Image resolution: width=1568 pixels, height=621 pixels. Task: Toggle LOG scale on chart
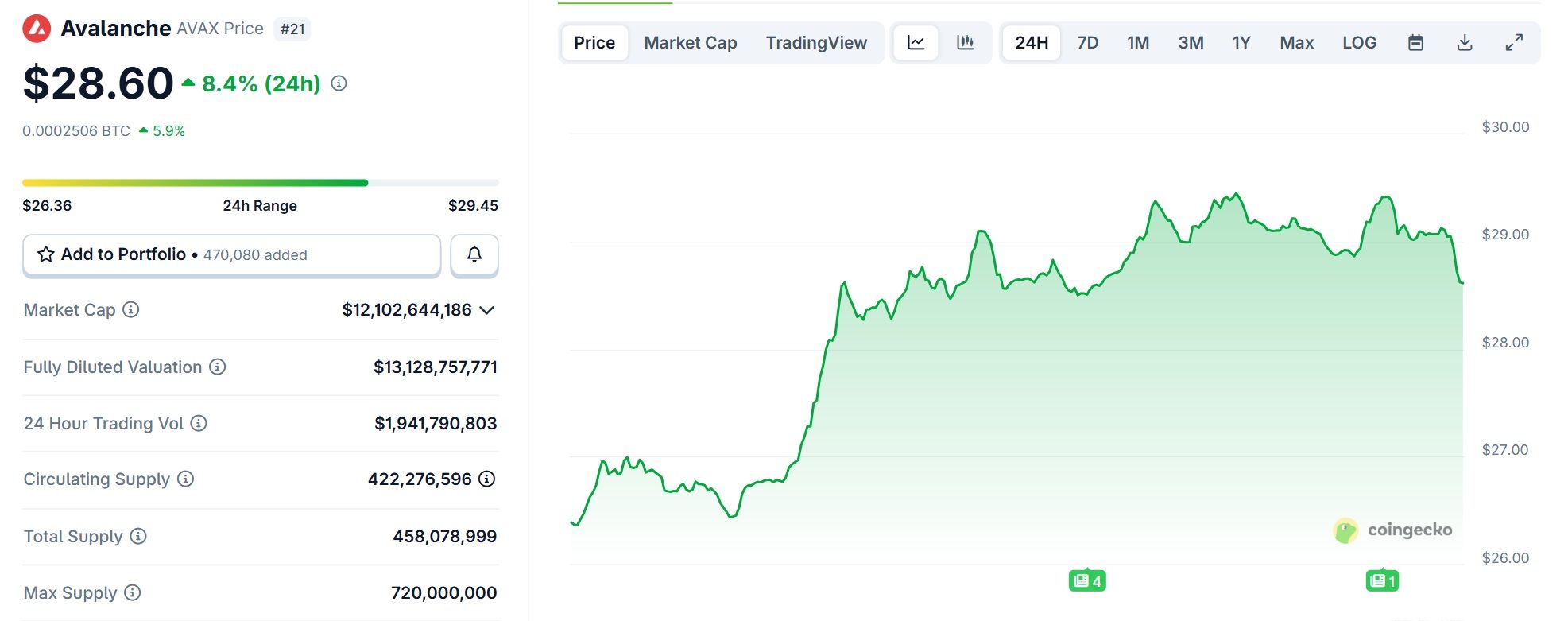1360,43
